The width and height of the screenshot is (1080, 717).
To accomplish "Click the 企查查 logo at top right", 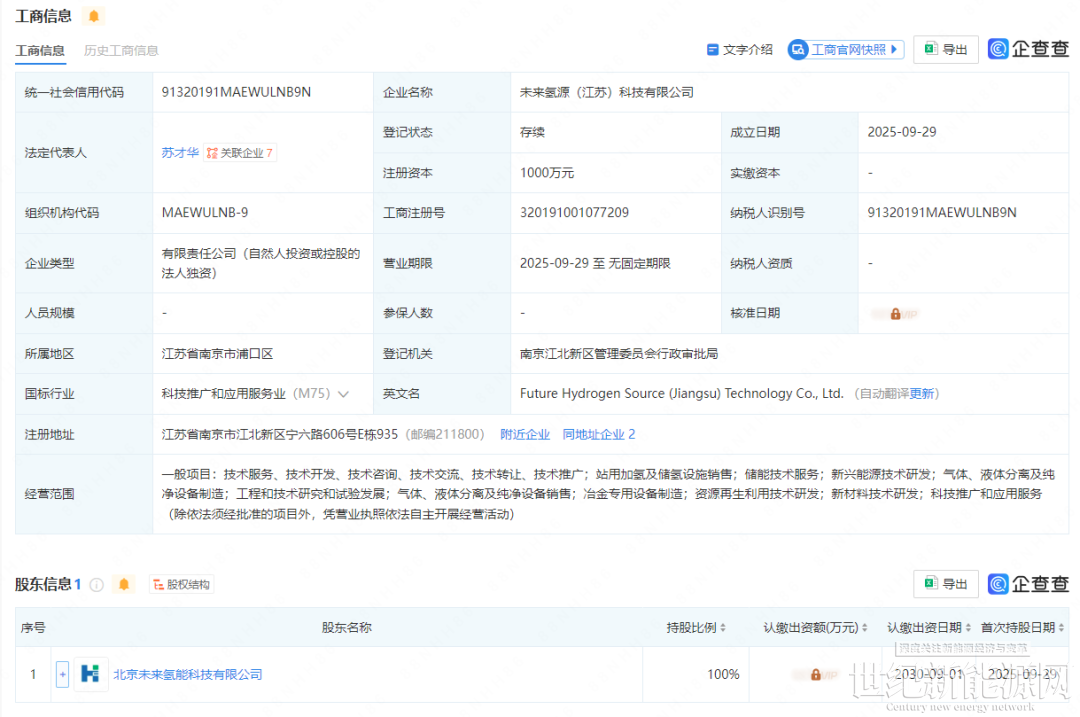I will pyautogui.click(x=1028, y=49).
